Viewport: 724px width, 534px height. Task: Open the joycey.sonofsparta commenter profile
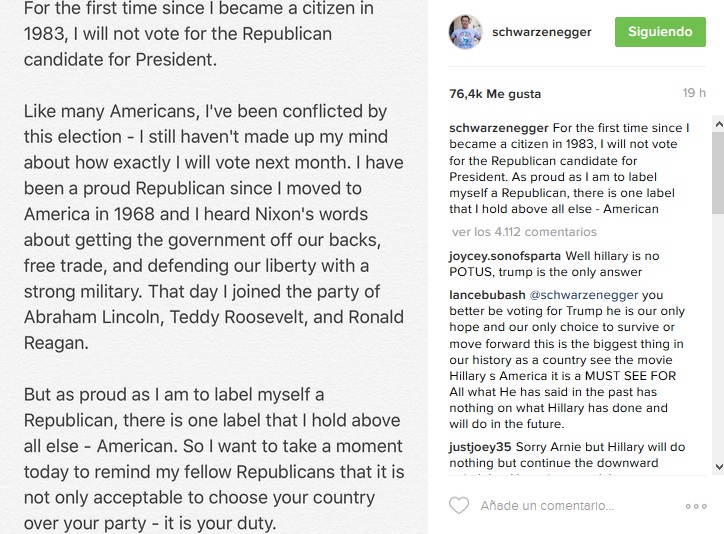[505, 256]
